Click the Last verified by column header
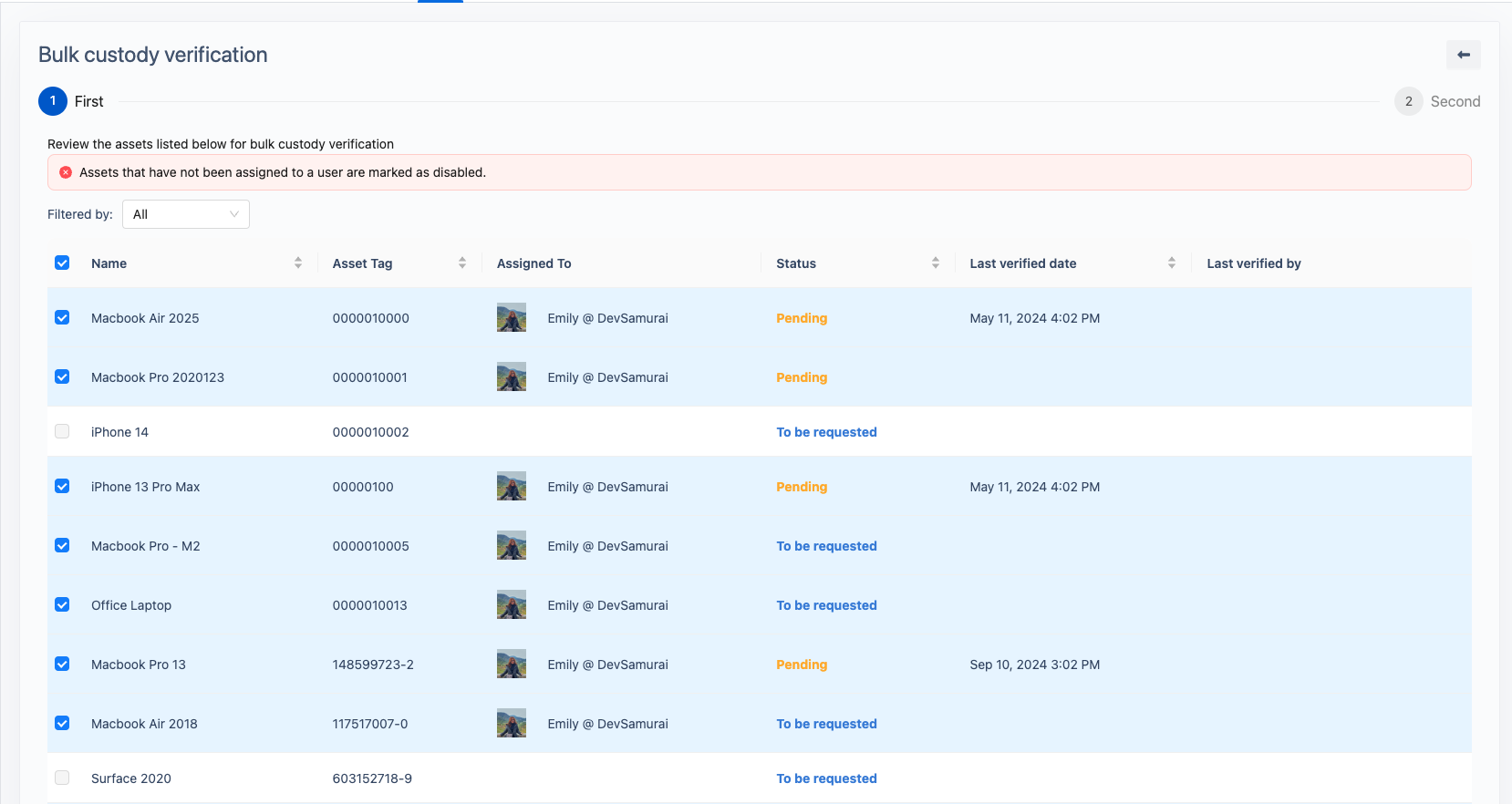This screenshot has width=1512, height=804. pos(1254,263)
